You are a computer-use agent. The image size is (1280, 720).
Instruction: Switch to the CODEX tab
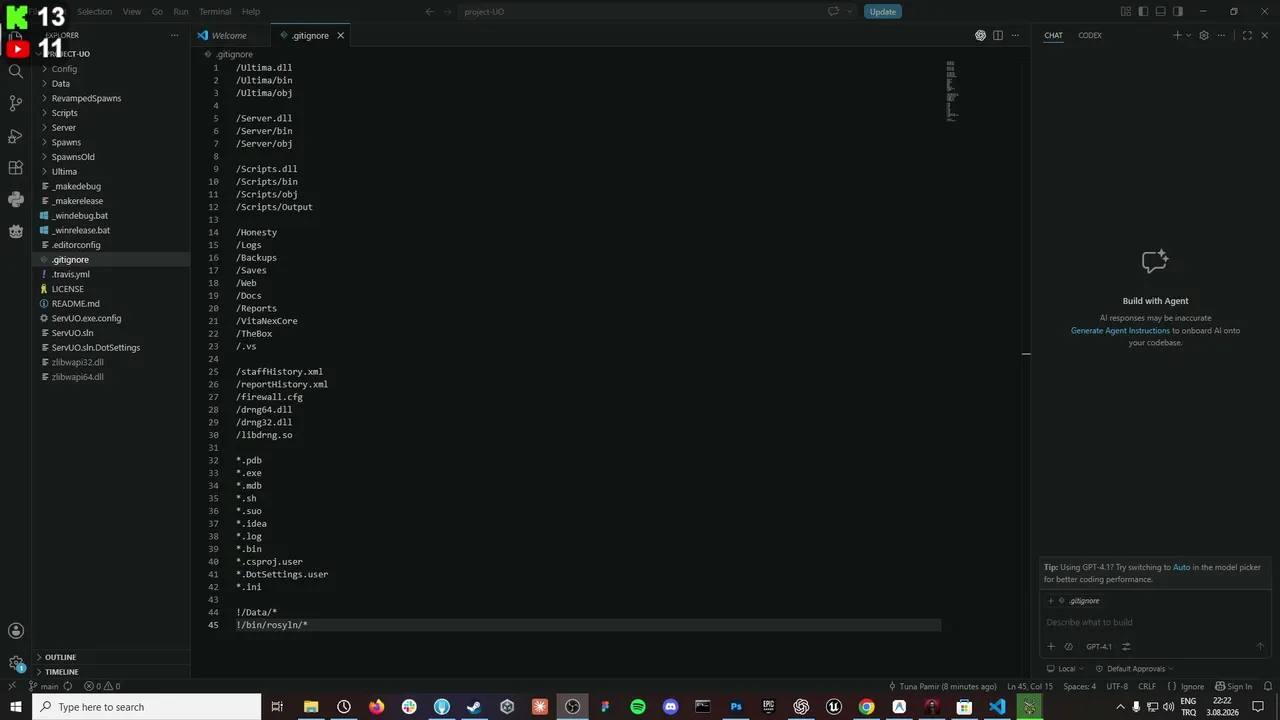pyautogui.click(x=1090, y=35)
